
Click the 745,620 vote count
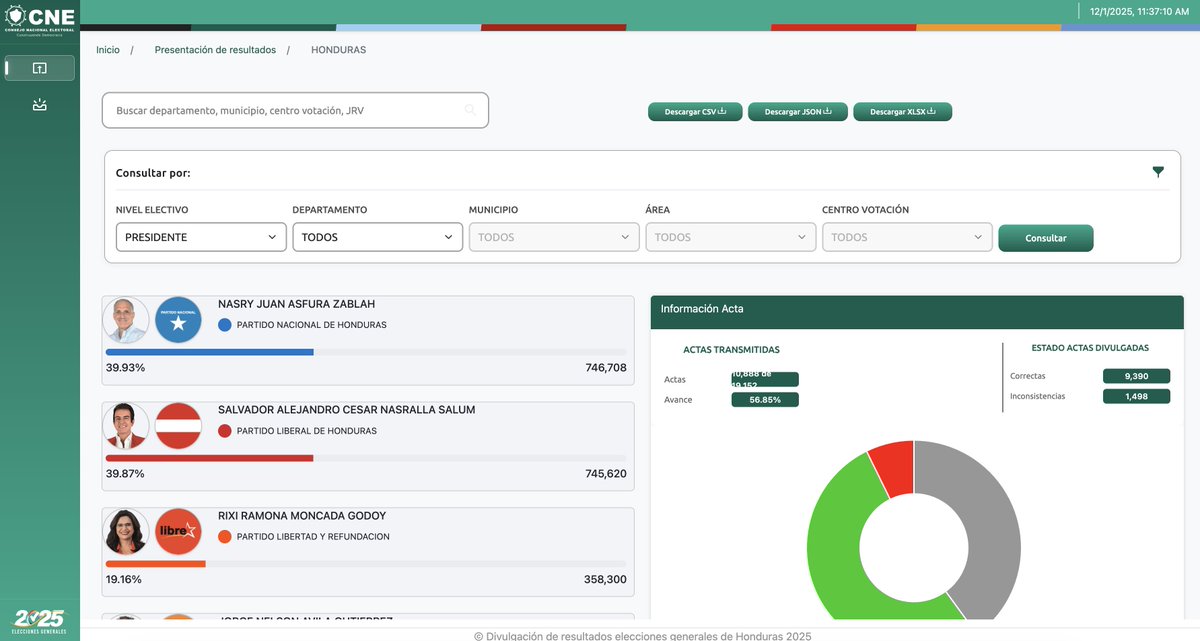(x=606, y=474)
